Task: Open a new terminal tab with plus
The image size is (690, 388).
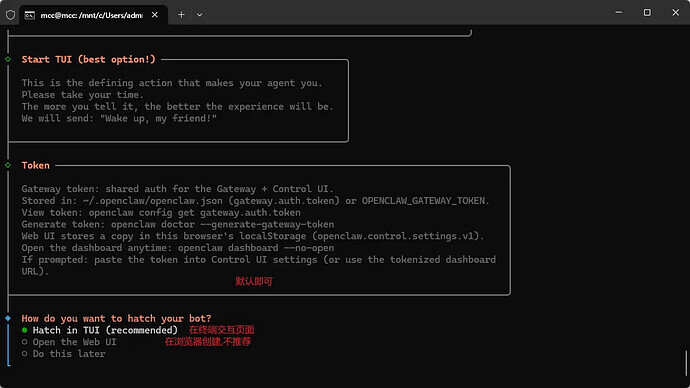Action: pos(181,15)
